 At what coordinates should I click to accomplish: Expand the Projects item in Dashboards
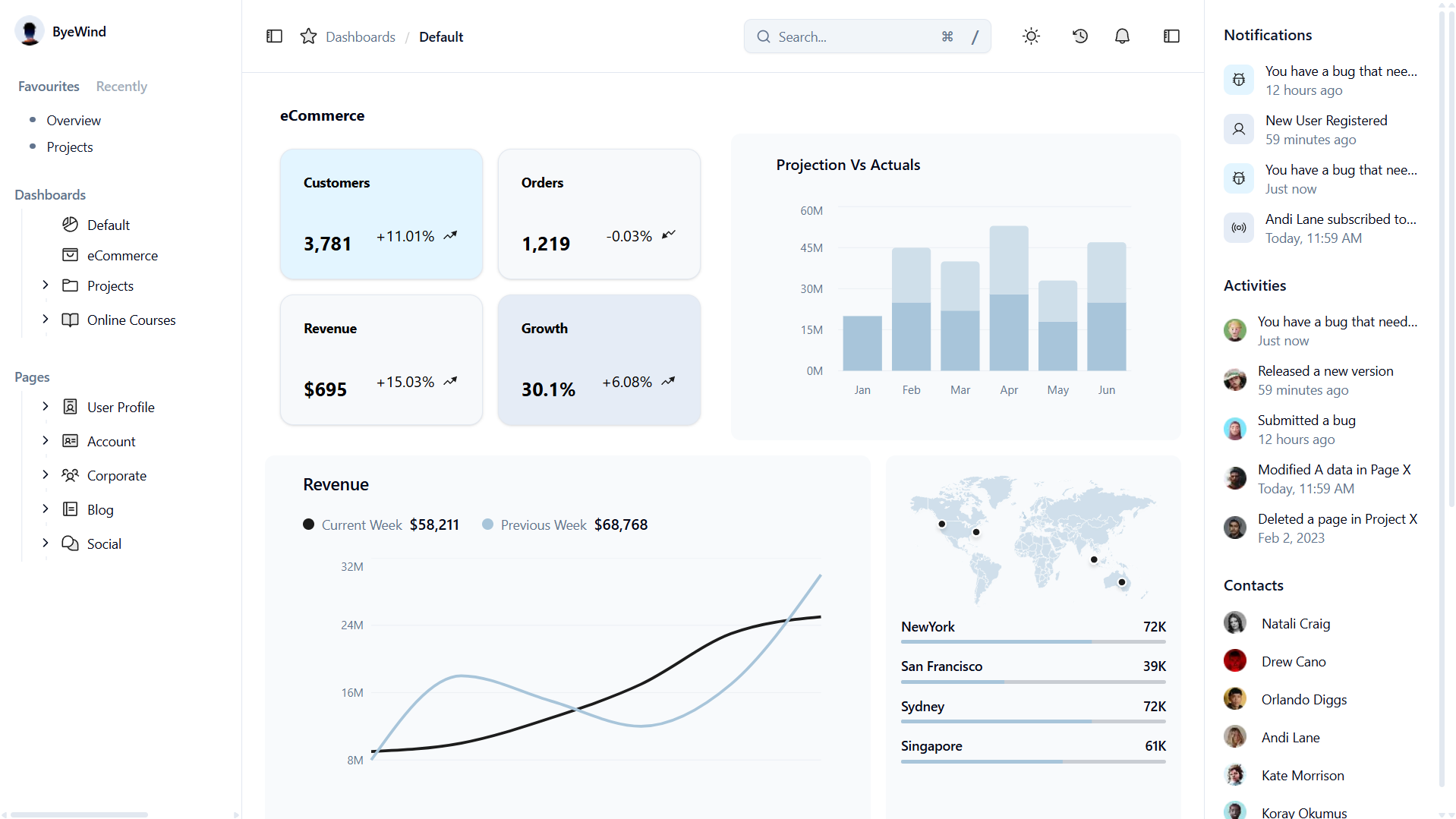[x=46, y=285]
